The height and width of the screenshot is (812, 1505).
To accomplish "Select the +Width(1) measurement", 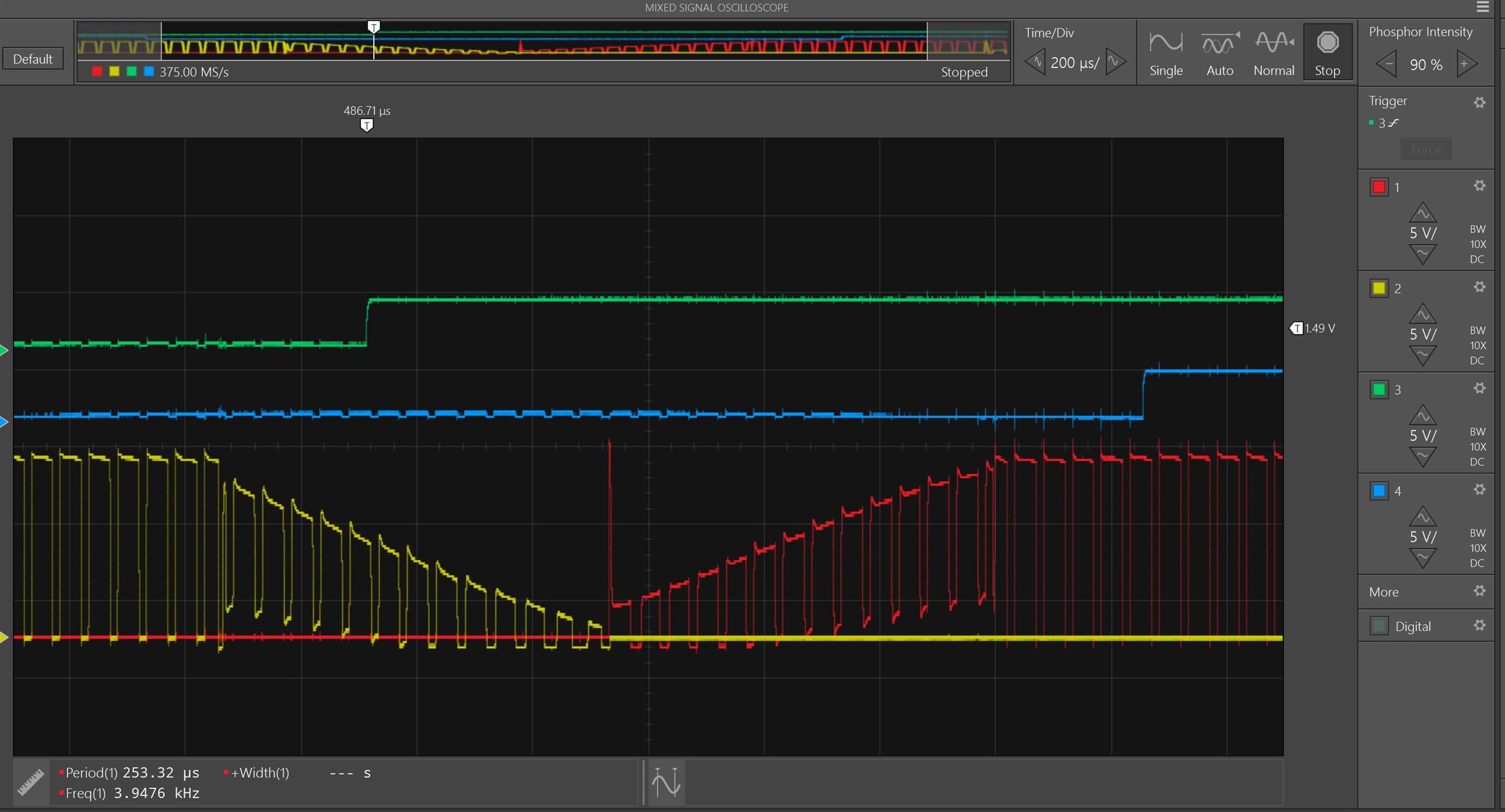I will [297, 773].
